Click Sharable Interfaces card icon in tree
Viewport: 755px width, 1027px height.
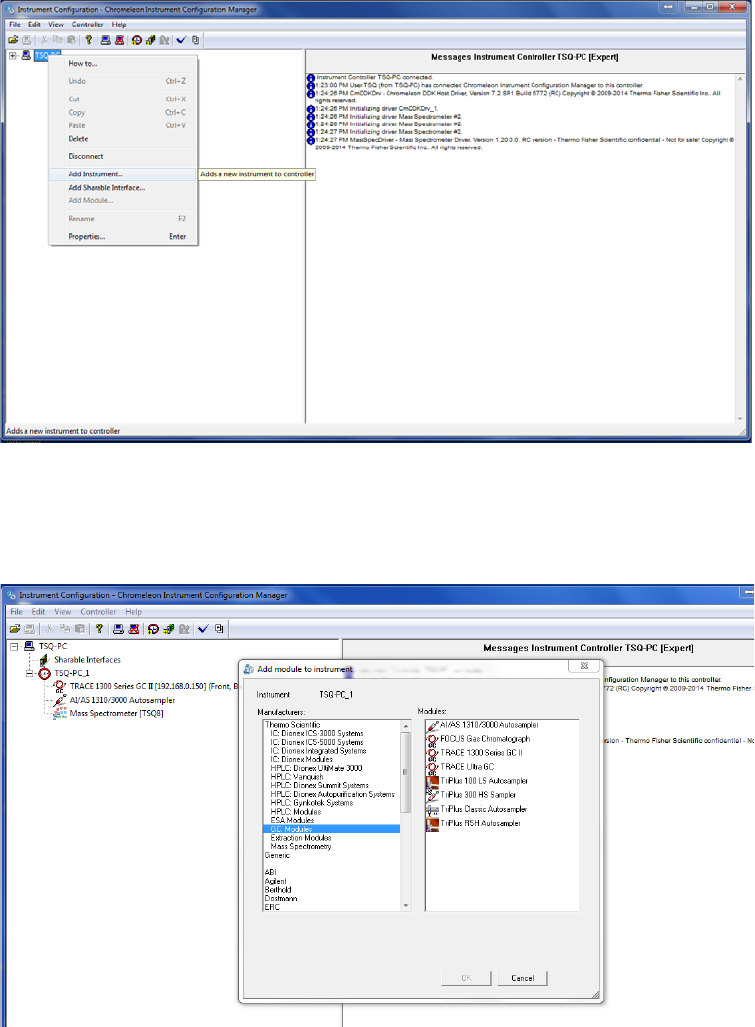pyautogui.click(x=45, y=660)
